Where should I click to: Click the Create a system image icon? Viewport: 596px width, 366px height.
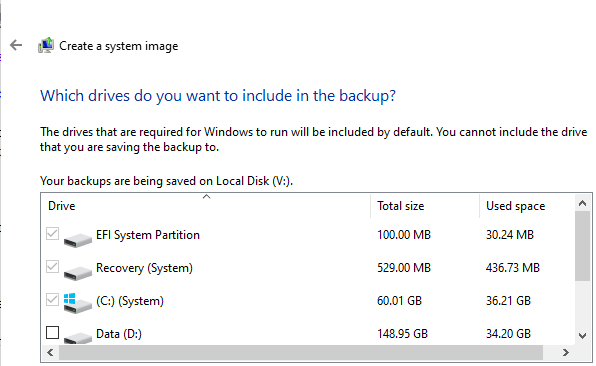click(x=46, y=45)
